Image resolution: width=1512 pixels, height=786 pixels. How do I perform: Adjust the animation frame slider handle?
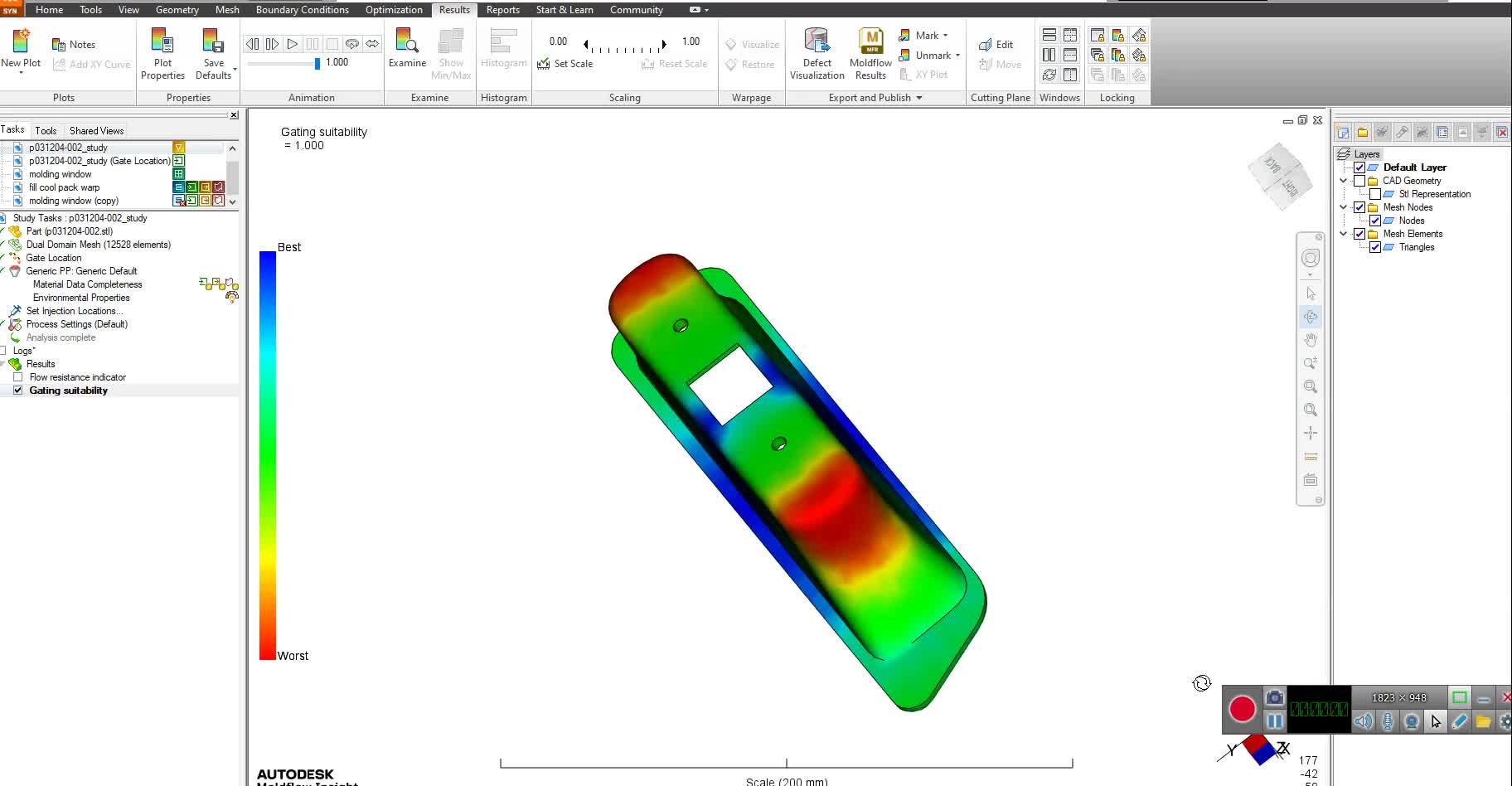coord(317,63)
